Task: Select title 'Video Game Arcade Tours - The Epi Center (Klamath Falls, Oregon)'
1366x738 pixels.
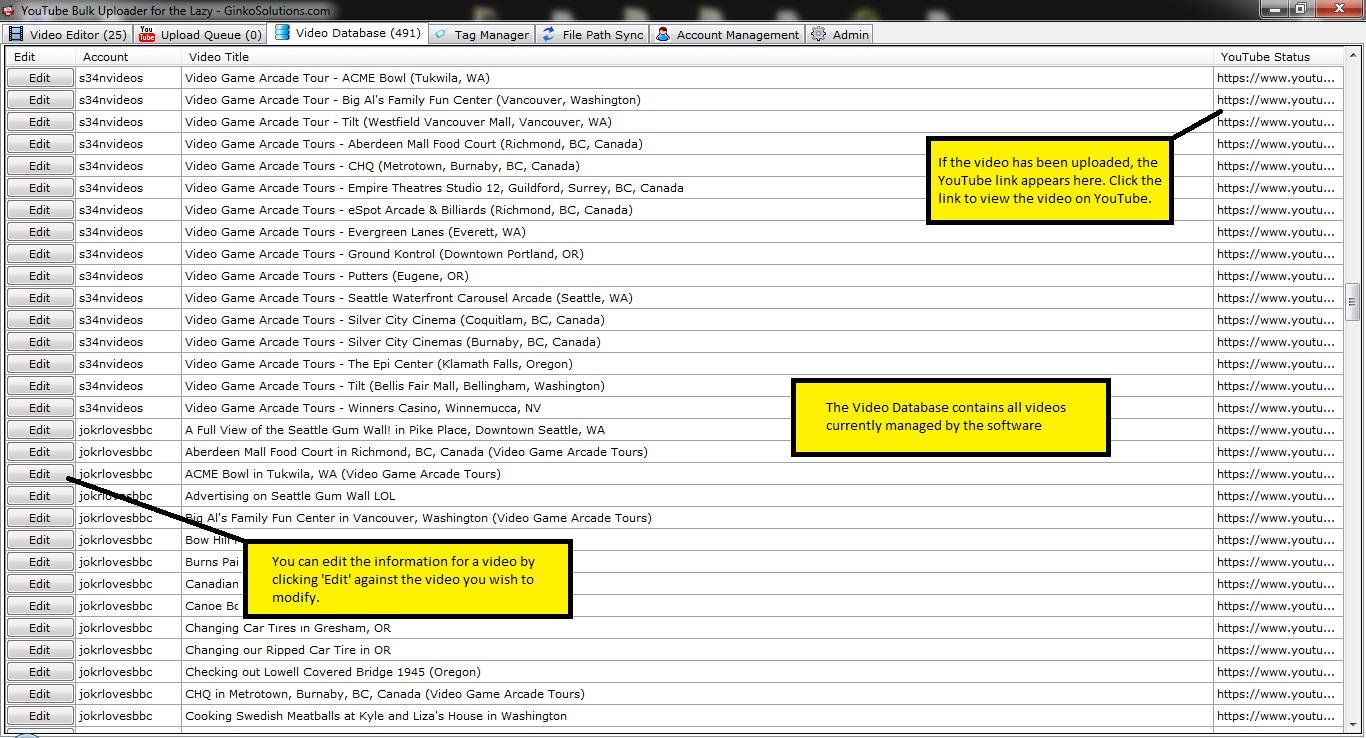Action: [x=379, y=364]
